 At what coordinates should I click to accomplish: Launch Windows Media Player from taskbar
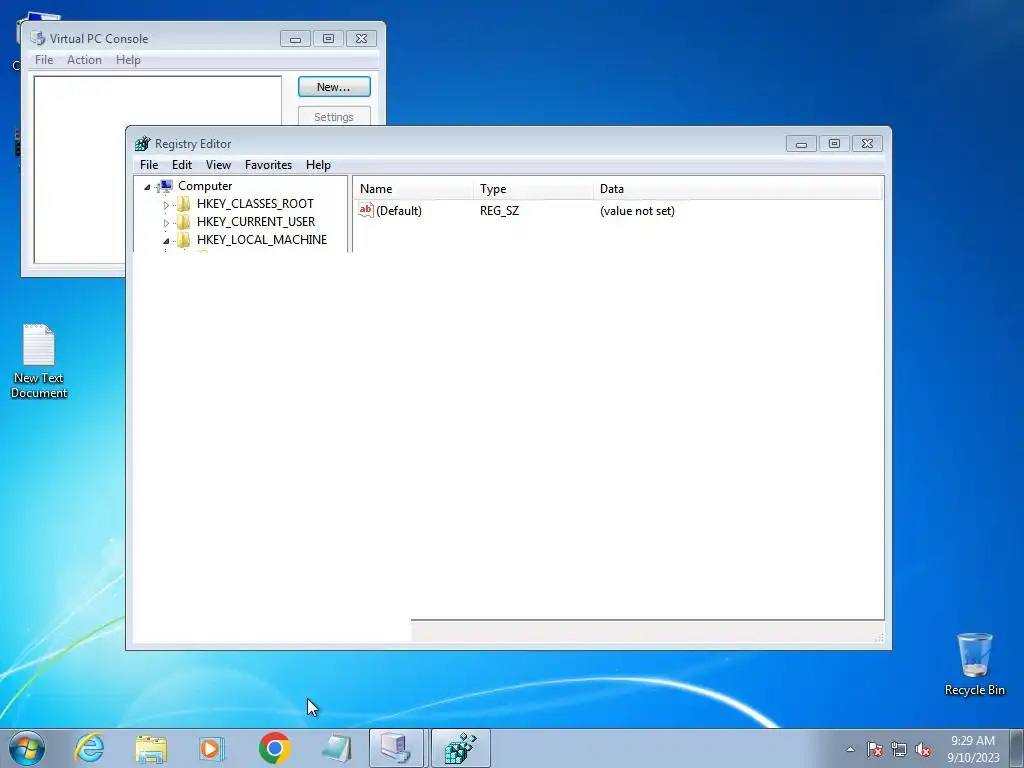pos(212,748)
